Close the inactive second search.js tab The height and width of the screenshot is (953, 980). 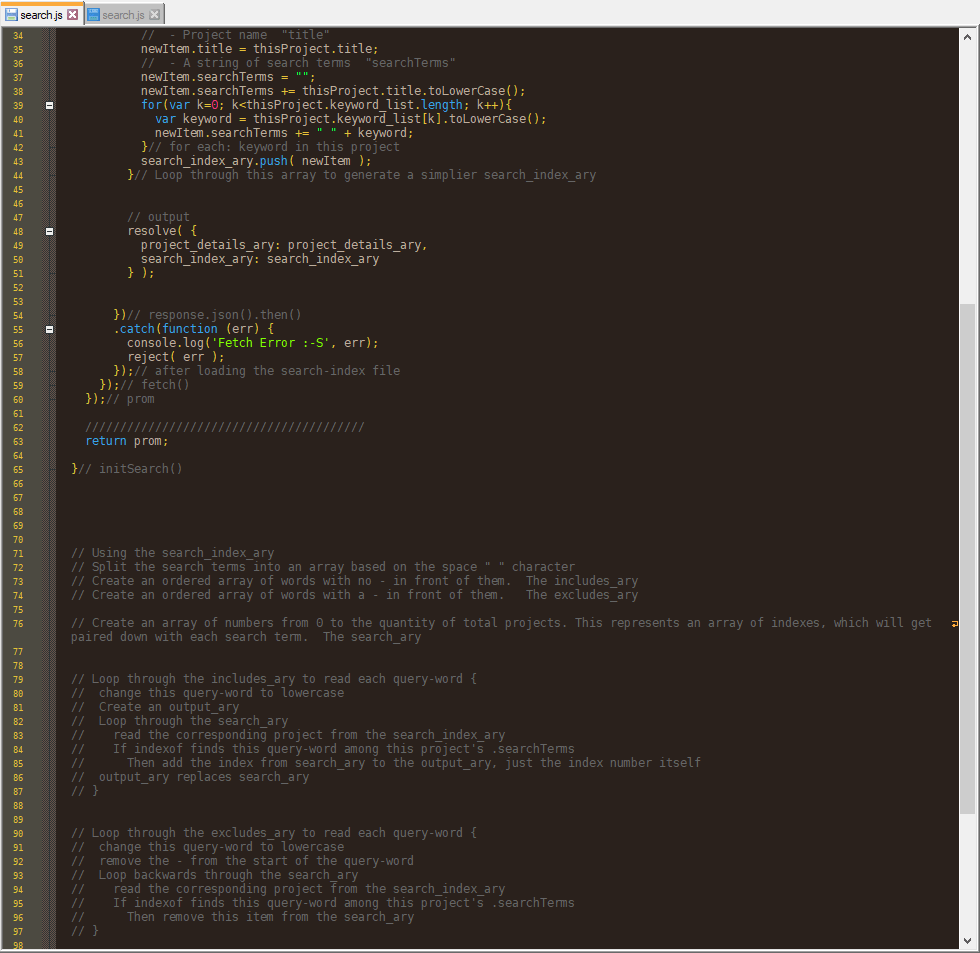[x=155, y=15]
